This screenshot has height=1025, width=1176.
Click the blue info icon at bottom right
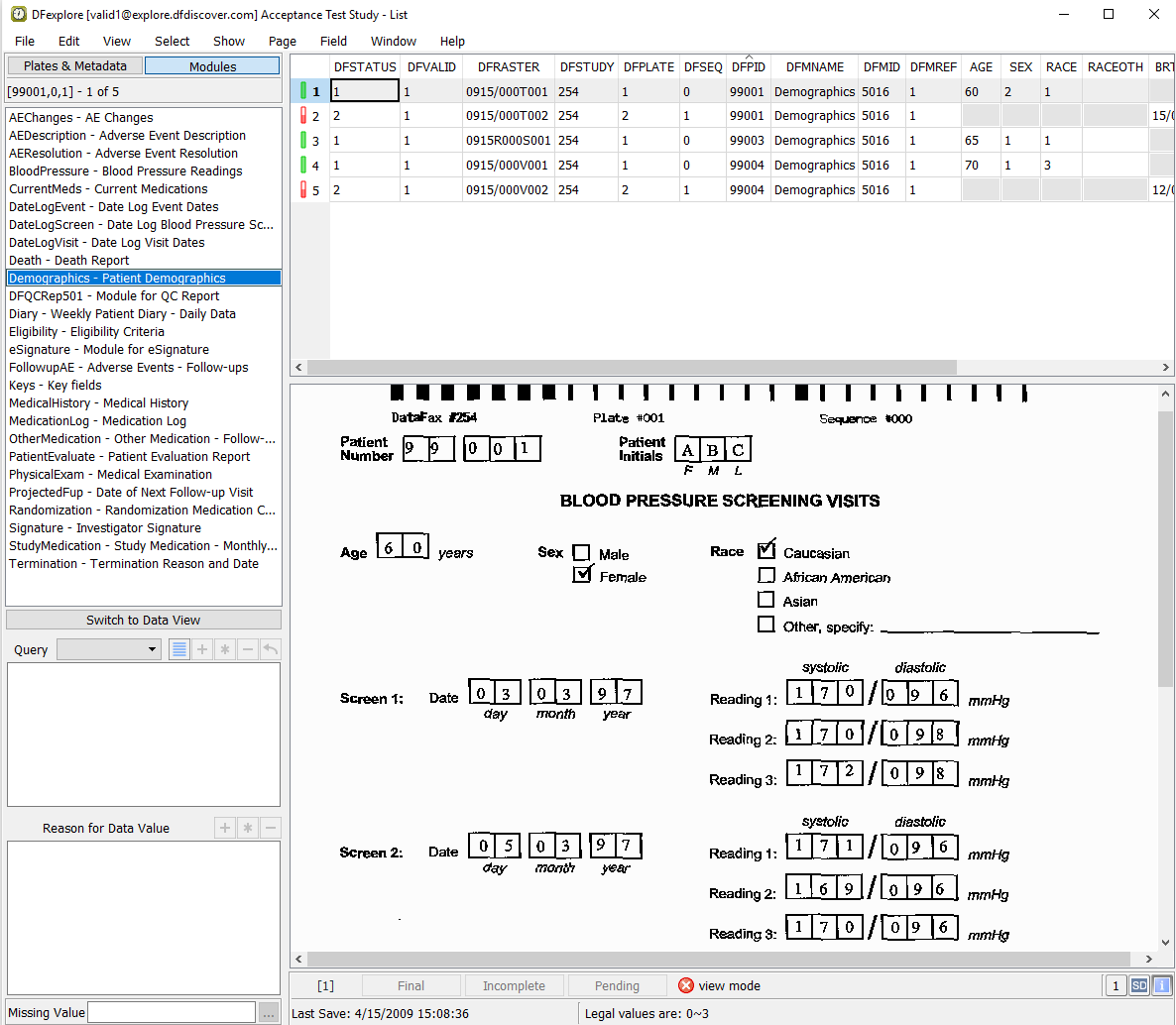1161,985
